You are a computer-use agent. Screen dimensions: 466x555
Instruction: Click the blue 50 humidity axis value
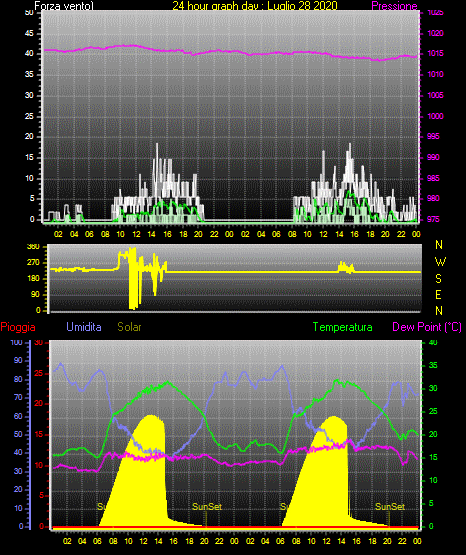click(18, 434)
